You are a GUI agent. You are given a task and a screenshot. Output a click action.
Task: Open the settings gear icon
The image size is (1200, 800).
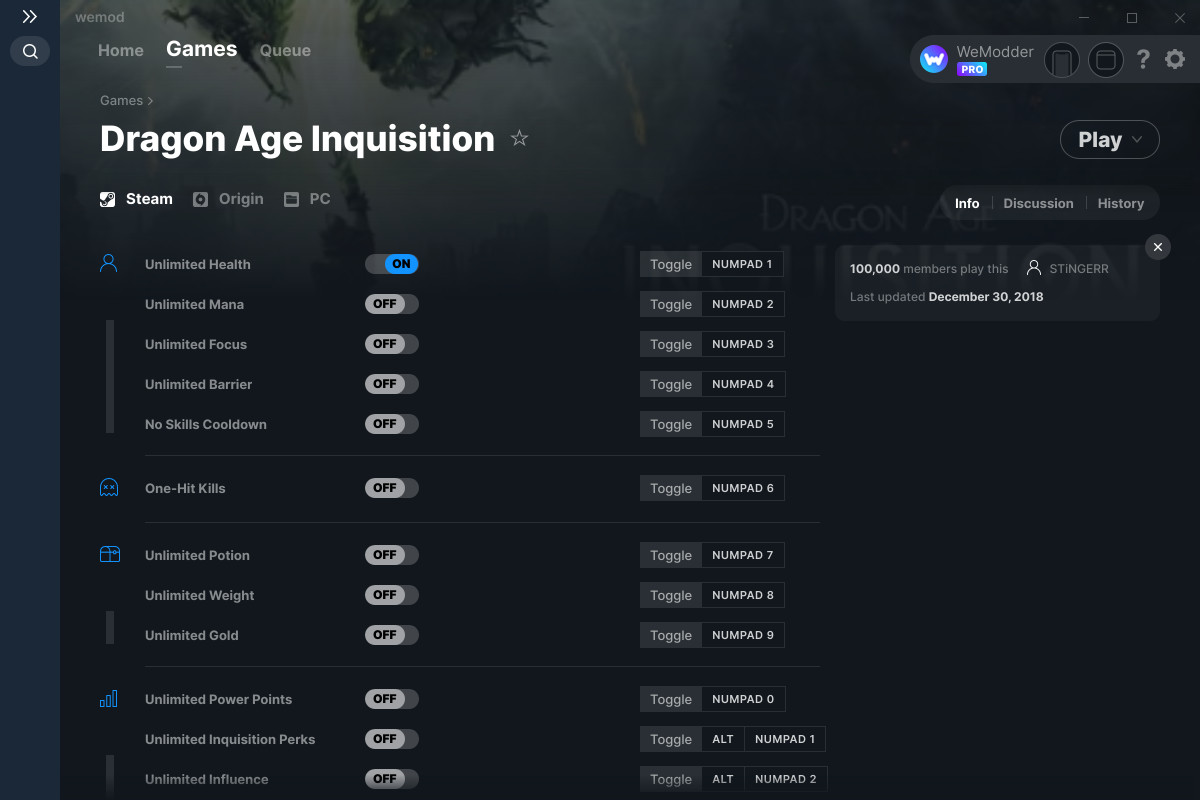pyautogui.click(x=1175, y=60)
